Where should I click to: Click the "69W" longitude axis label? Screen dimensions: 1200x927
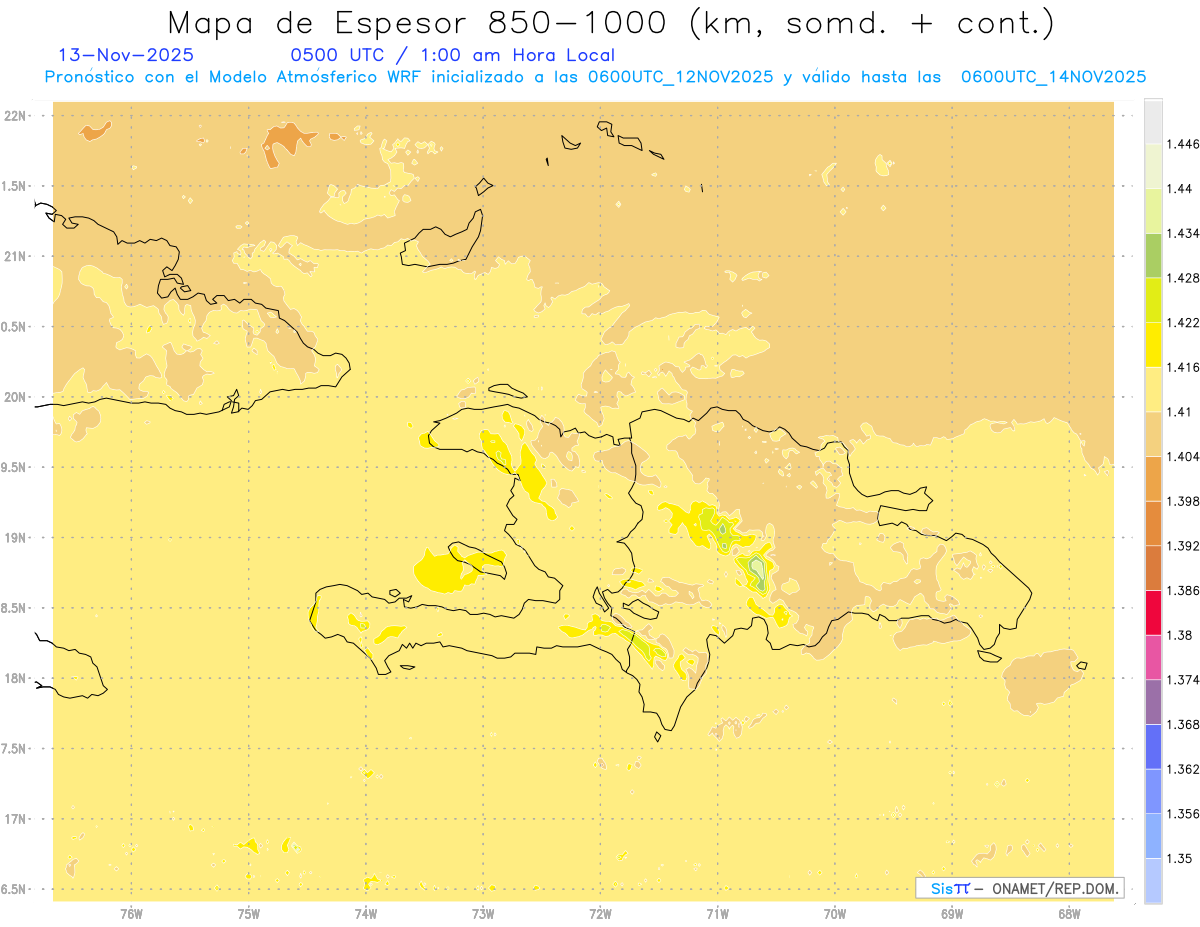point(952,914)
